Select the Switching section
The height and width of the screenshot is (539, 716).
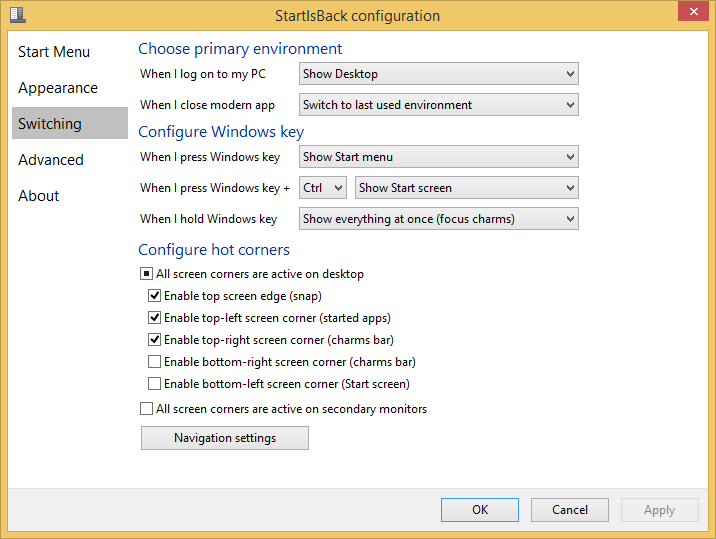[x=50, y=124]
